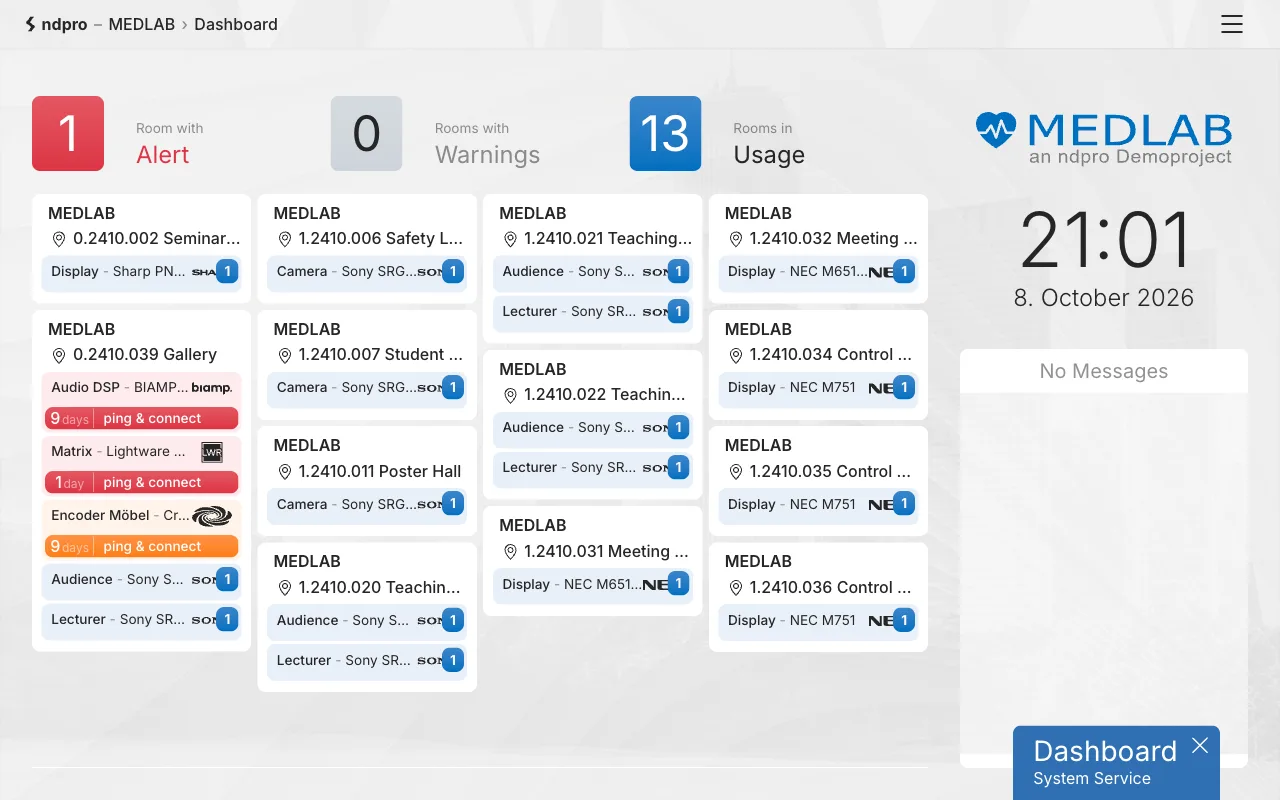Click the Sharp logo in room 0.2410.002
1280x800 pixels.
pos(203,272)
